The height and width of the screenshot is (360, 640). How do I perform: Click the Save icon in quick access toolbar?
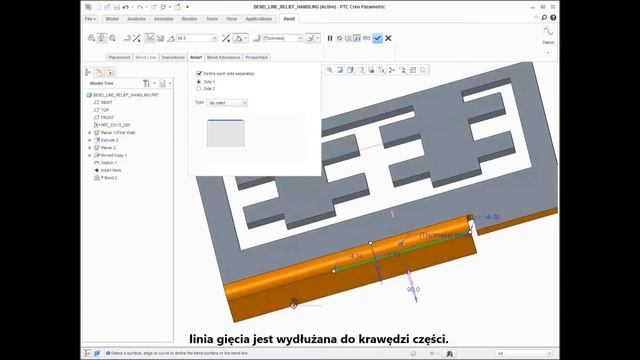(x=117, y=7)
